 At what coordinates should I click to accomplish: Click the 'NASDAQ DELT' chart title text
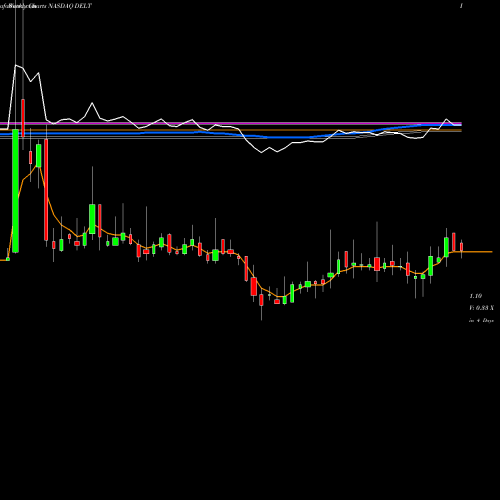pyautogui.click(x=69, y=6)
